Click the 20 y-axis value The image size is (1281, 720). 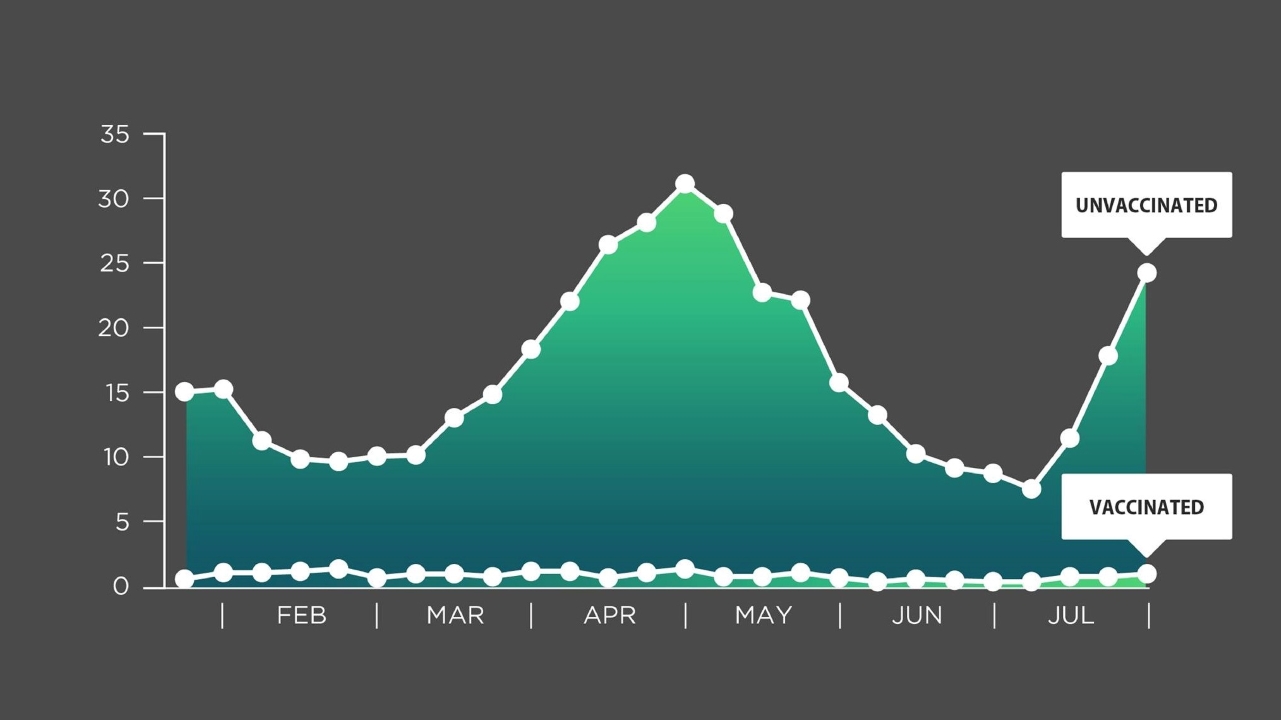(x=115, y=328)
